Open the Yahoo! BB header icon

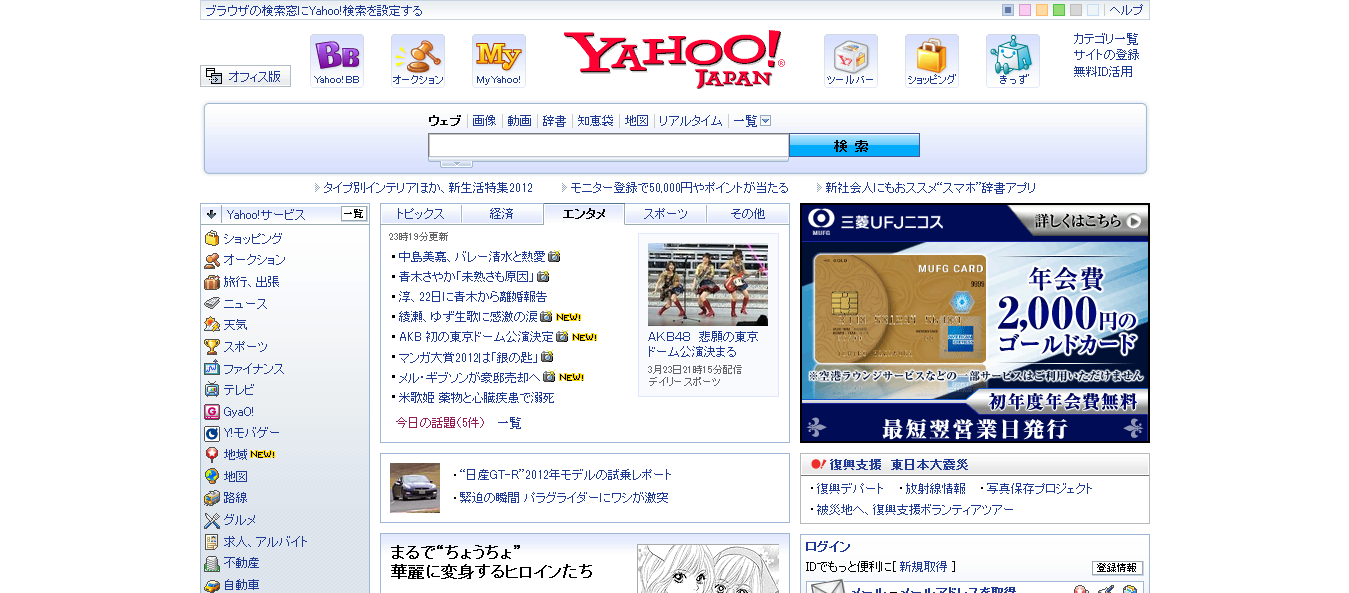click(336, 60)
